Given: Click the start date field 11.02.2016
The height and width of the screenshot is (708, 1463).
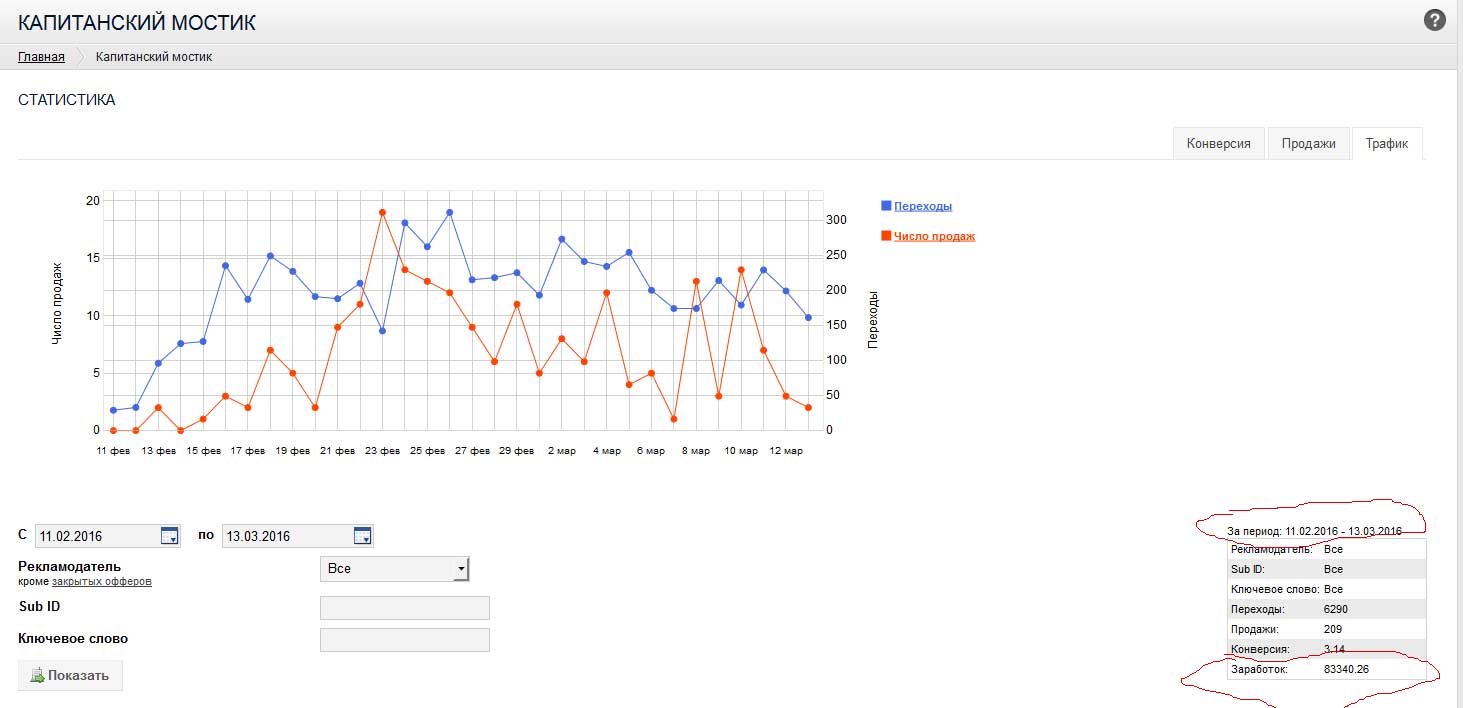Looking at the screenshot, I should 97,536.
